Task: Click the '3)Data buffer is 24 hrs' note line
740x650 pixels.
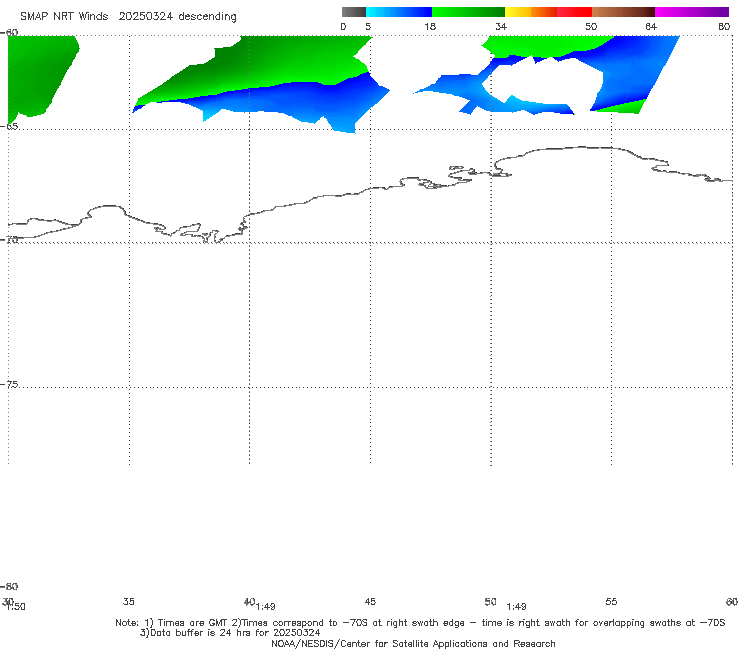Action: click(230, 633)
